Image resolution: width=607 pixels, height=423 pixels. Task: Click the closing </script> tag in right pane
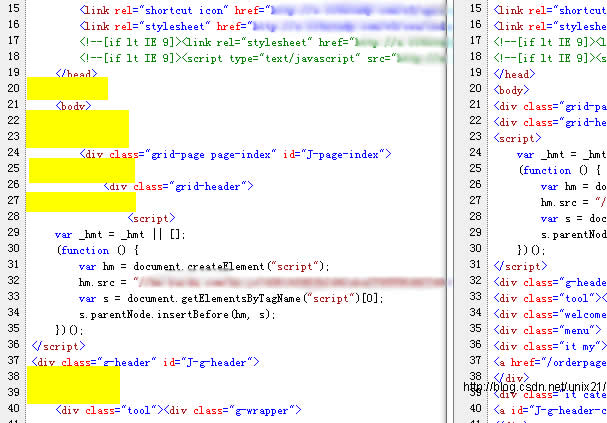click(x=521, y=266)
